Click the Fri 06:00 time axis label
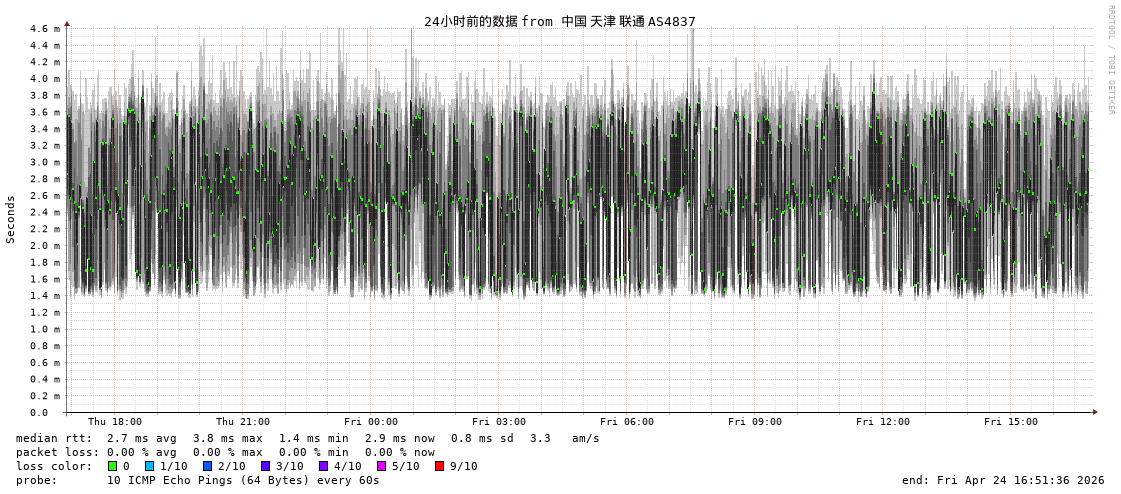 [627, 422]
